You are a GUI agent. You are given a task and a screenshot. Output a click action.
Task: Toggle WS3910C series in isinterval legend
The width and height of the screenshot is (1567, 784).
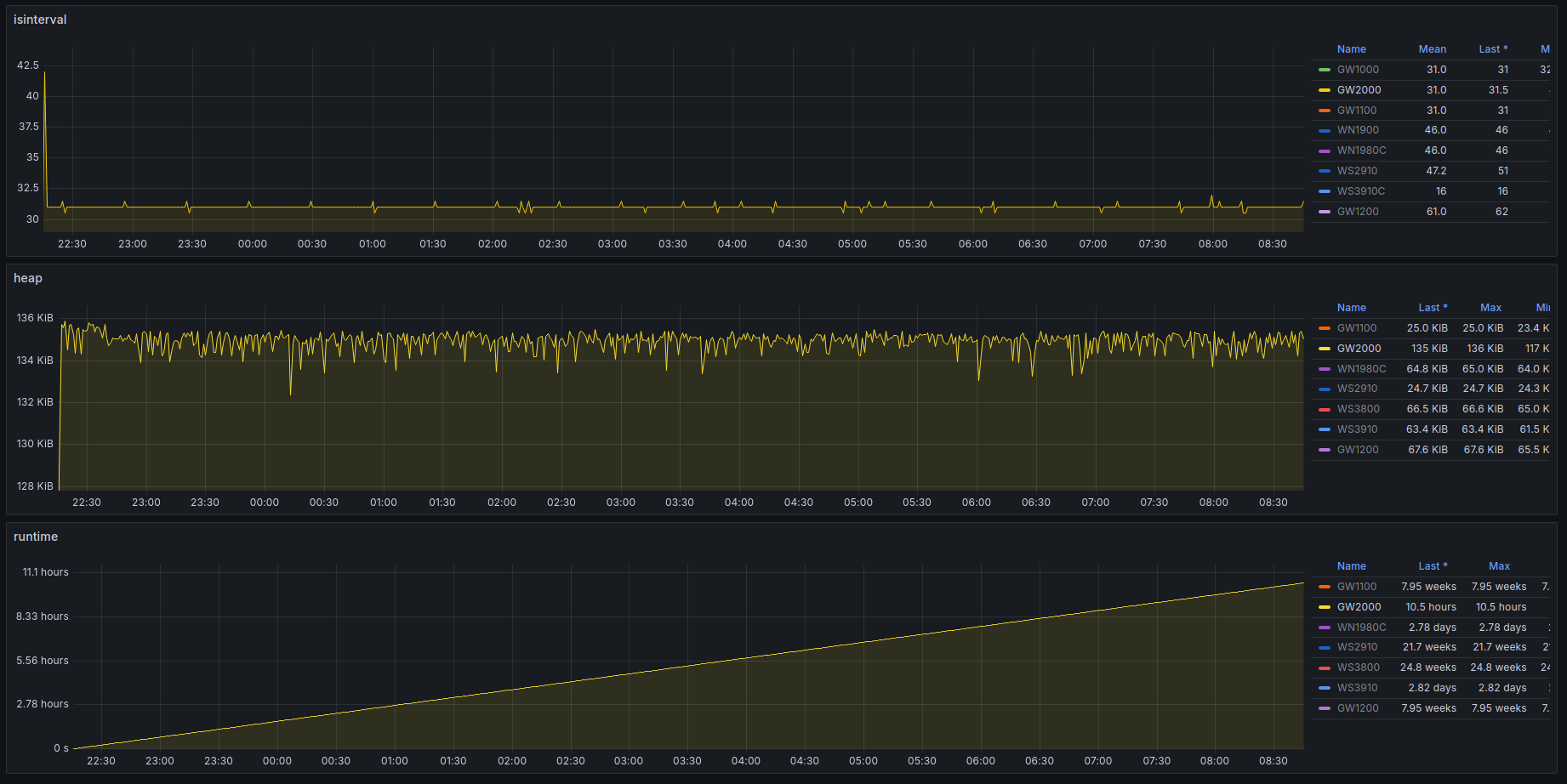pos(1360,191)
